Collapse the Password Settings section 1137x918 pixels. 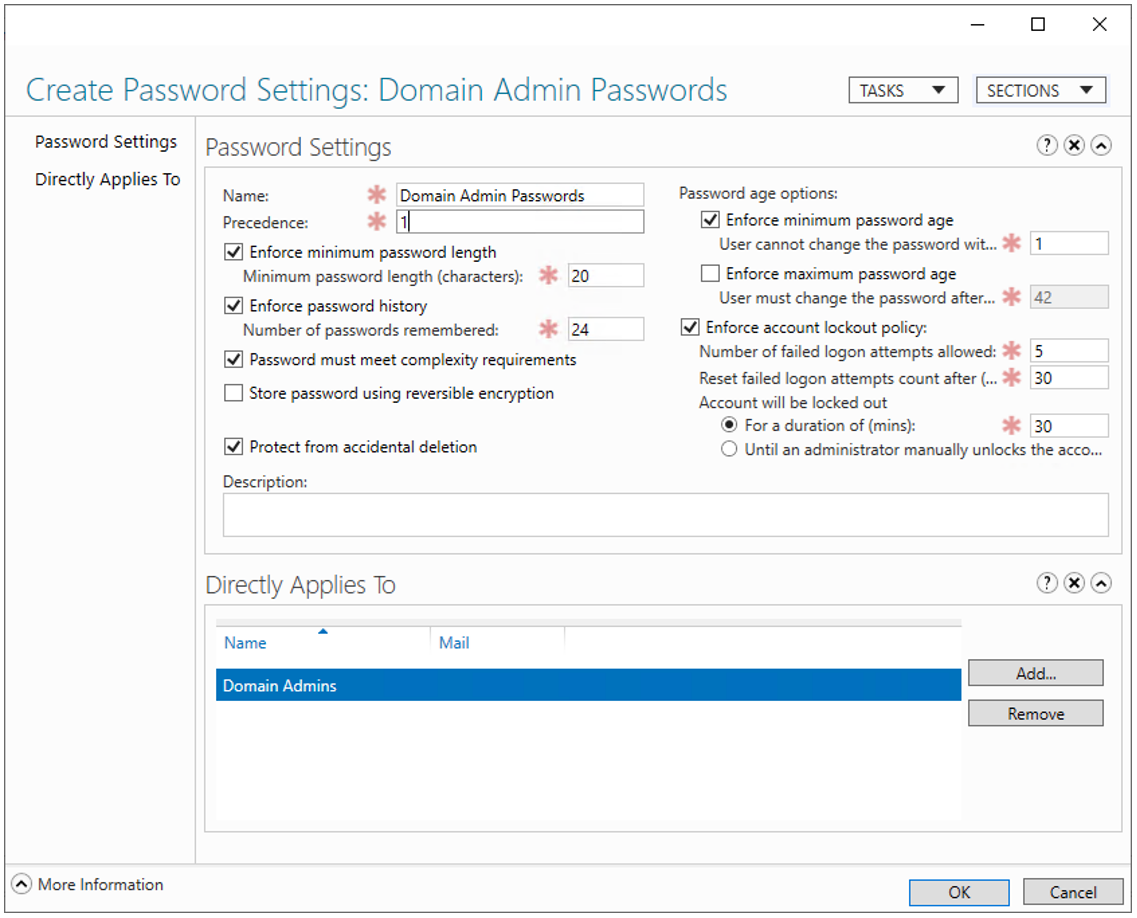coord(1101,146)
